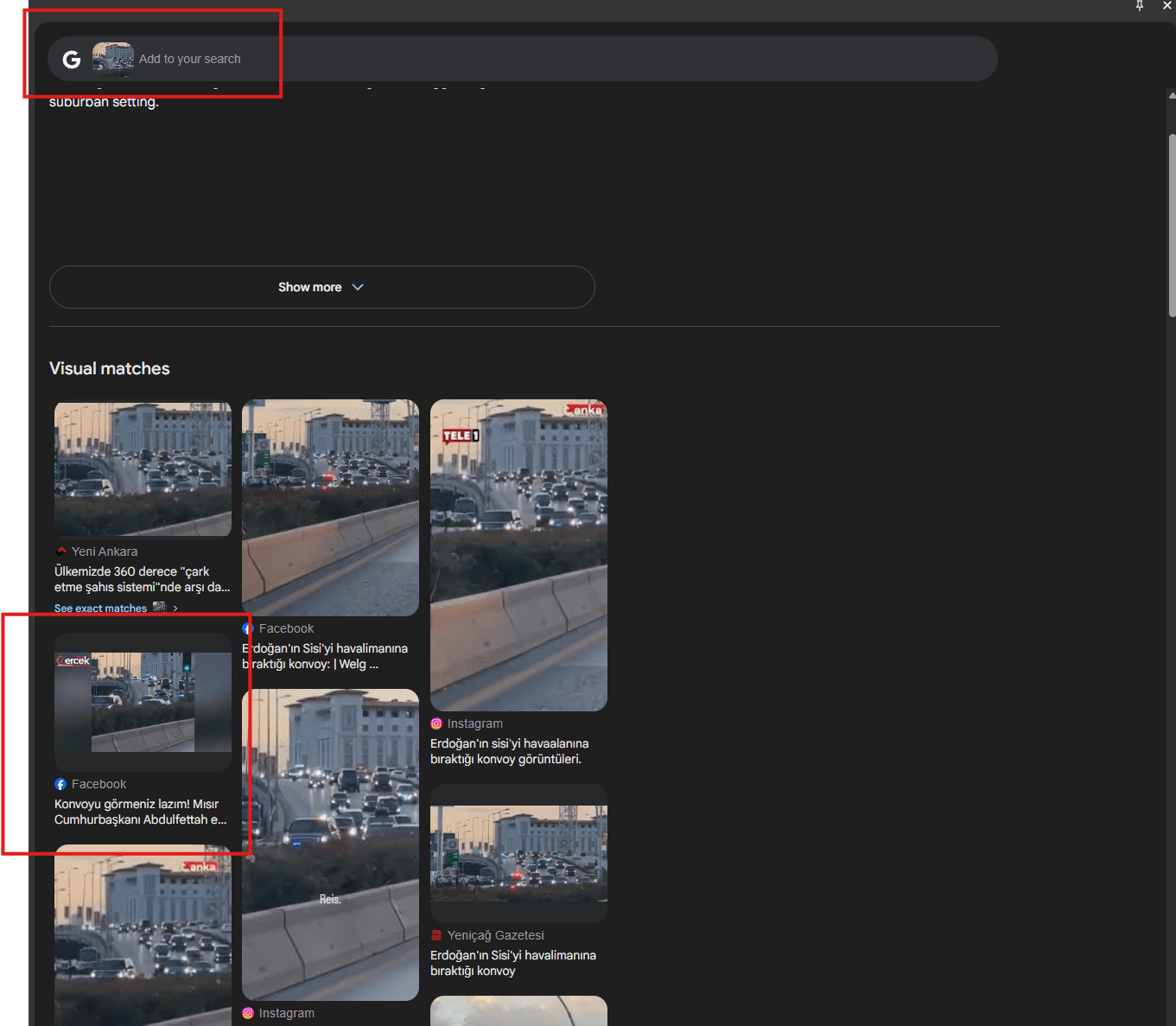Open the arrow after See exact matches

click(175, 609)
